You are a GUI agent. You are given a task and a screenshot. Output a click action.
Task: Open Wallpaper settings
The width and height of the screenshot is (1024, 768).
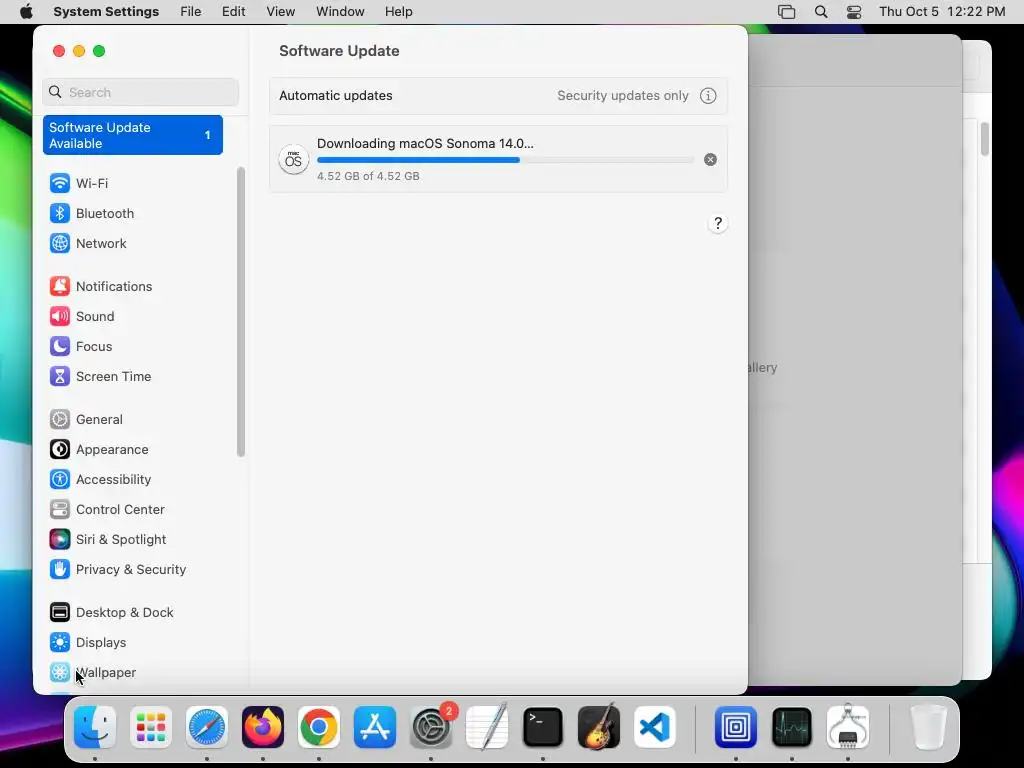pyautogui.click(x=92, y=673)
